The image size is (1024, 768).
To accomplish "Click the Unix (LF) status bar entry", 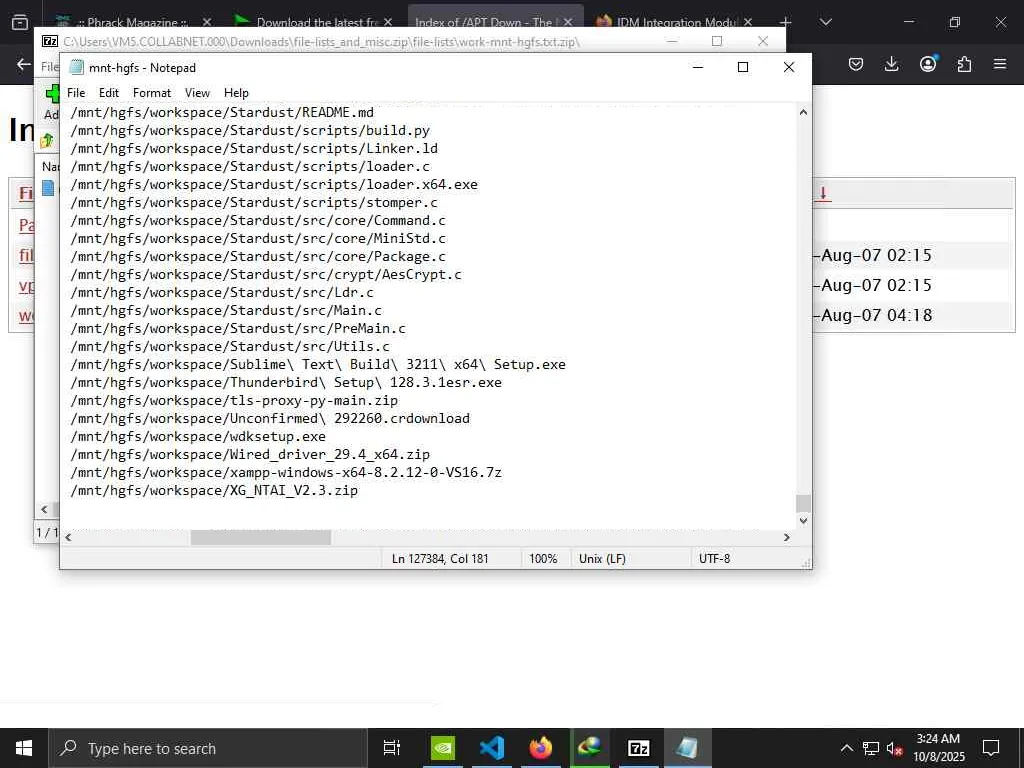I will (602, 559).
